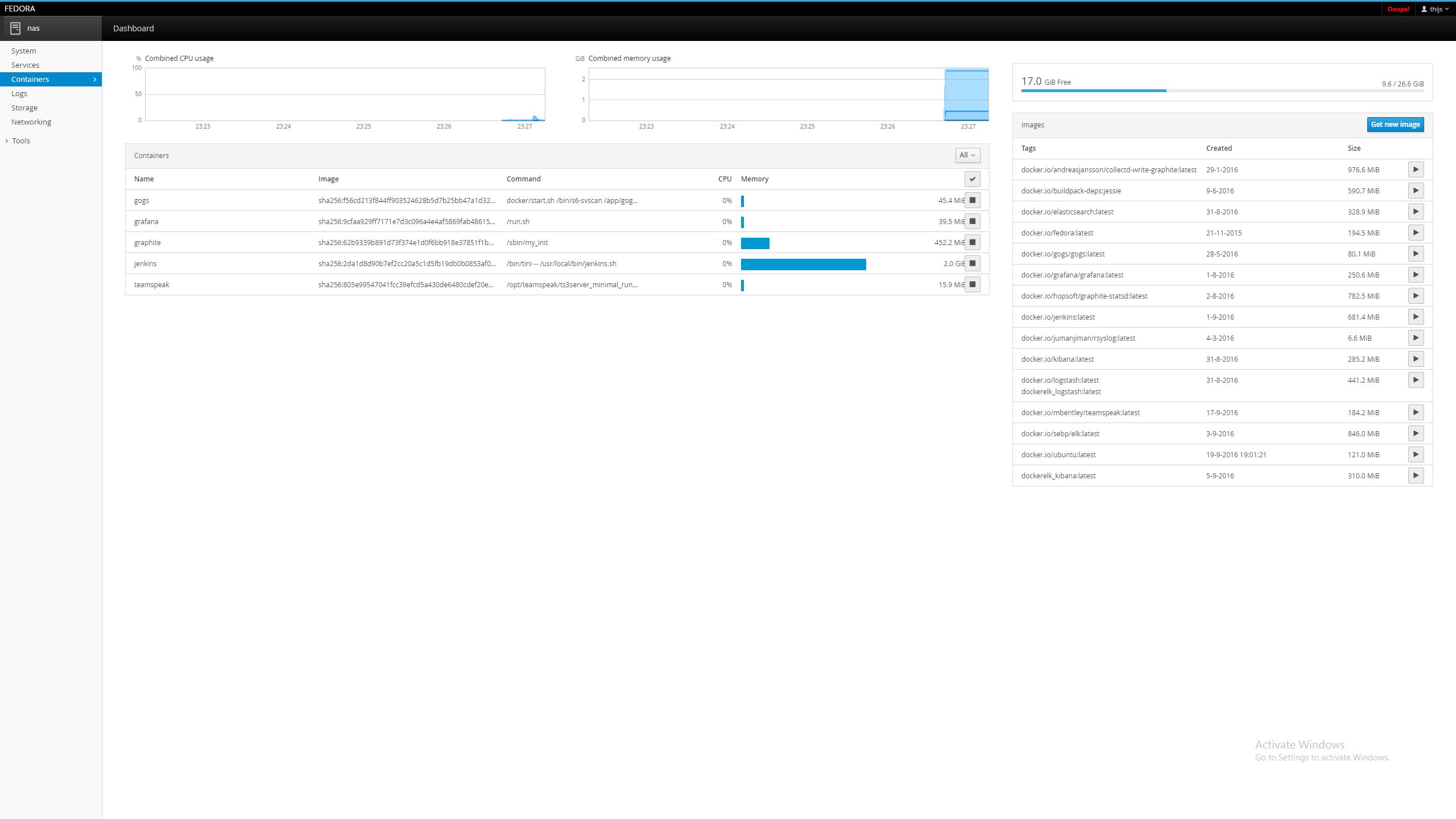Stop the teamspeak container
Screen dimensions: 1456x819
(x=973, y=284)
